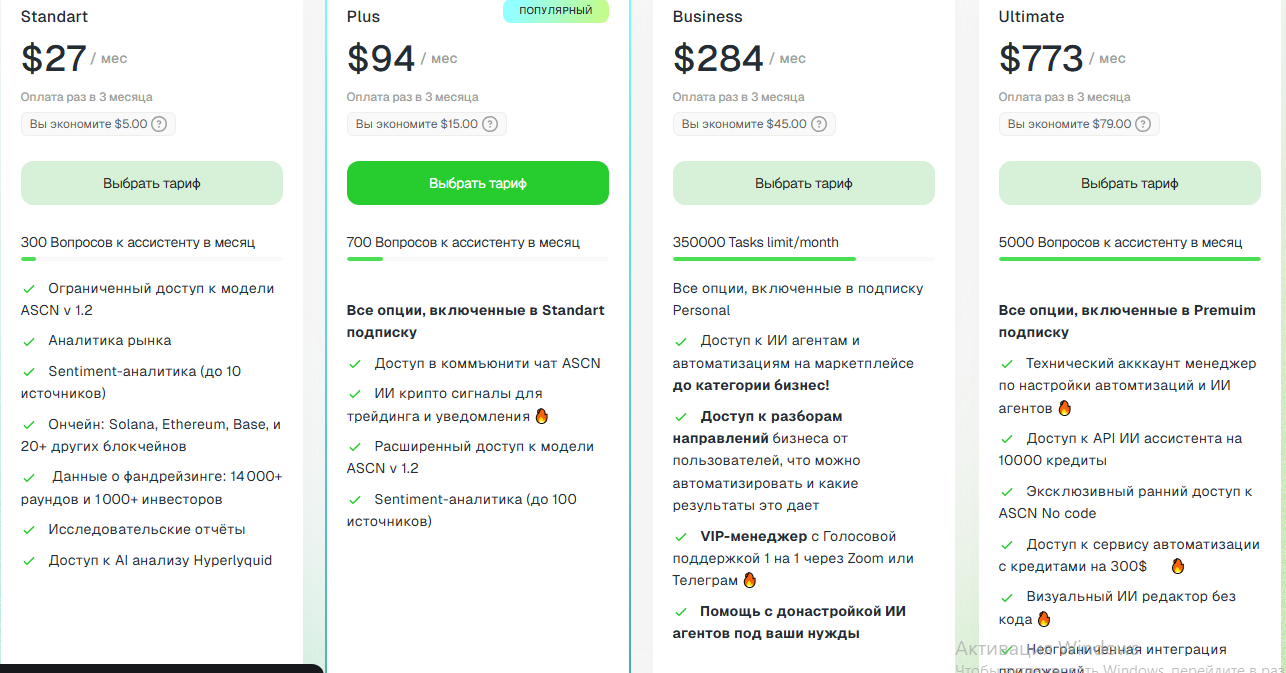Viewport: 1286px width, 673px height.
Task: Click Доступ к AI анализу Hyperlyquid feature
Action: pyautogui.click(x=160, y=561)
